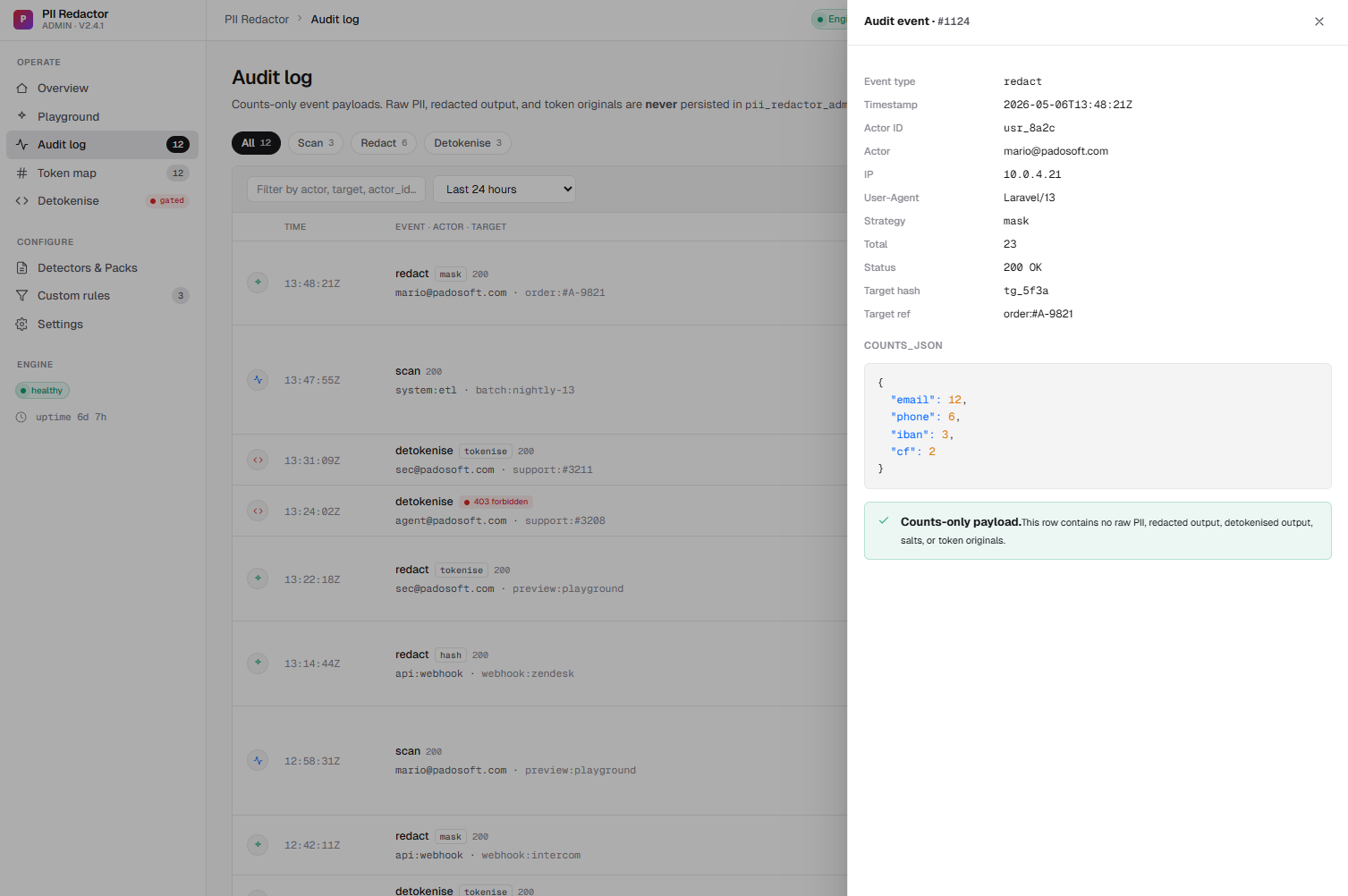The width and height of the screenshot is (1348, 896).
Task: Select the All 12 filter tab
Action: coord(256,143)
